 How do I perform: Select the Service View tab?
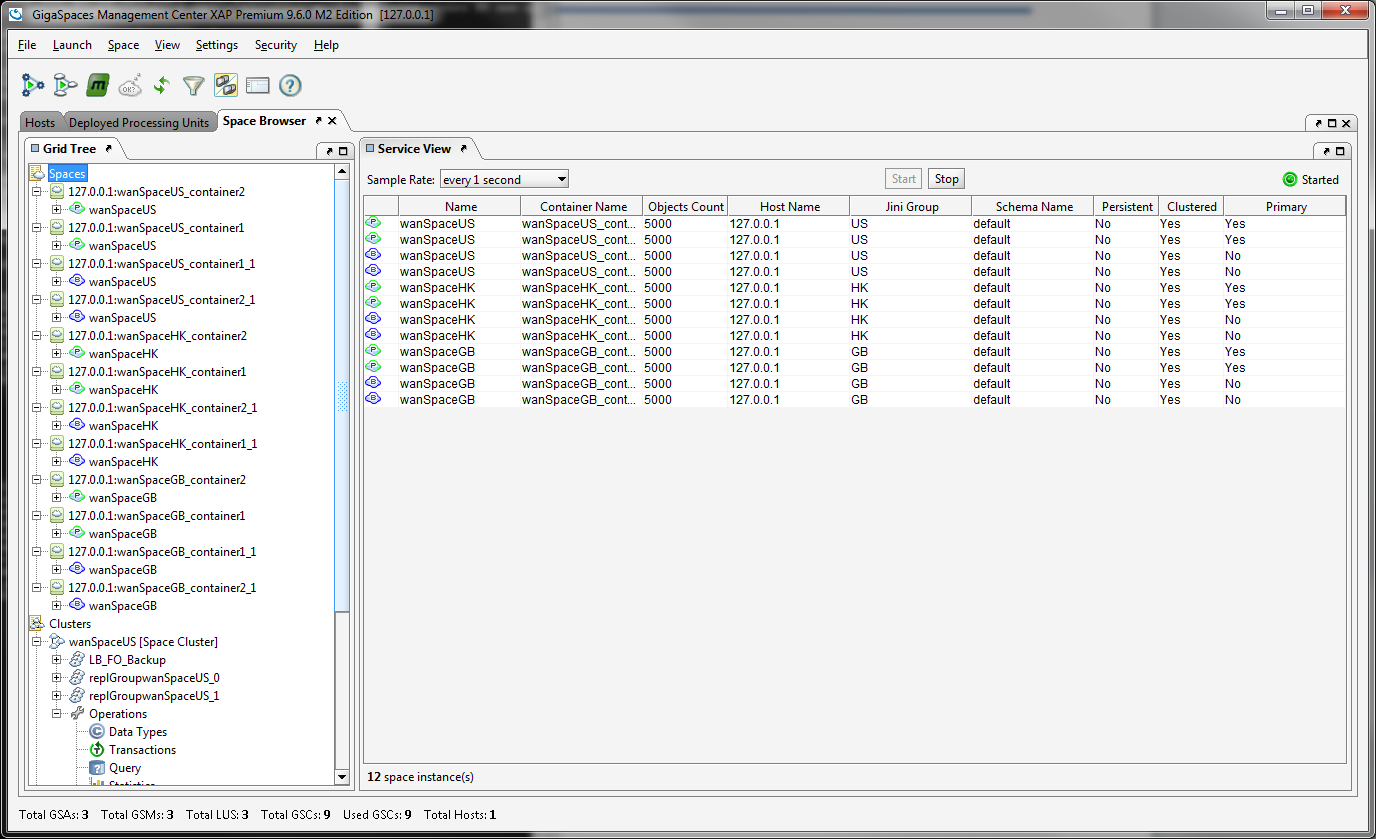(x=414, y=148)
